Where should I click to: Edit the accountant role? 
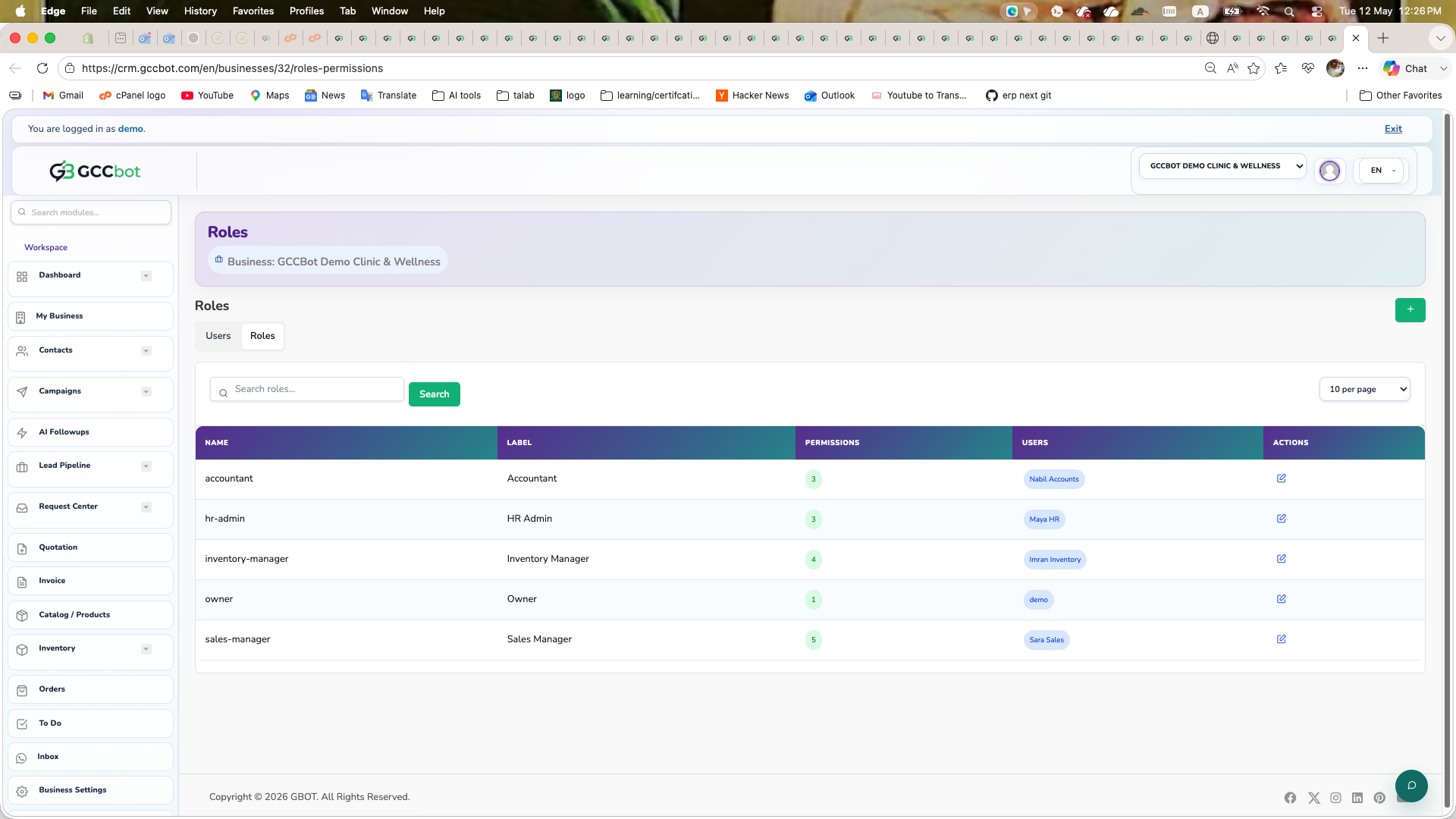(x=1281, y=479)
